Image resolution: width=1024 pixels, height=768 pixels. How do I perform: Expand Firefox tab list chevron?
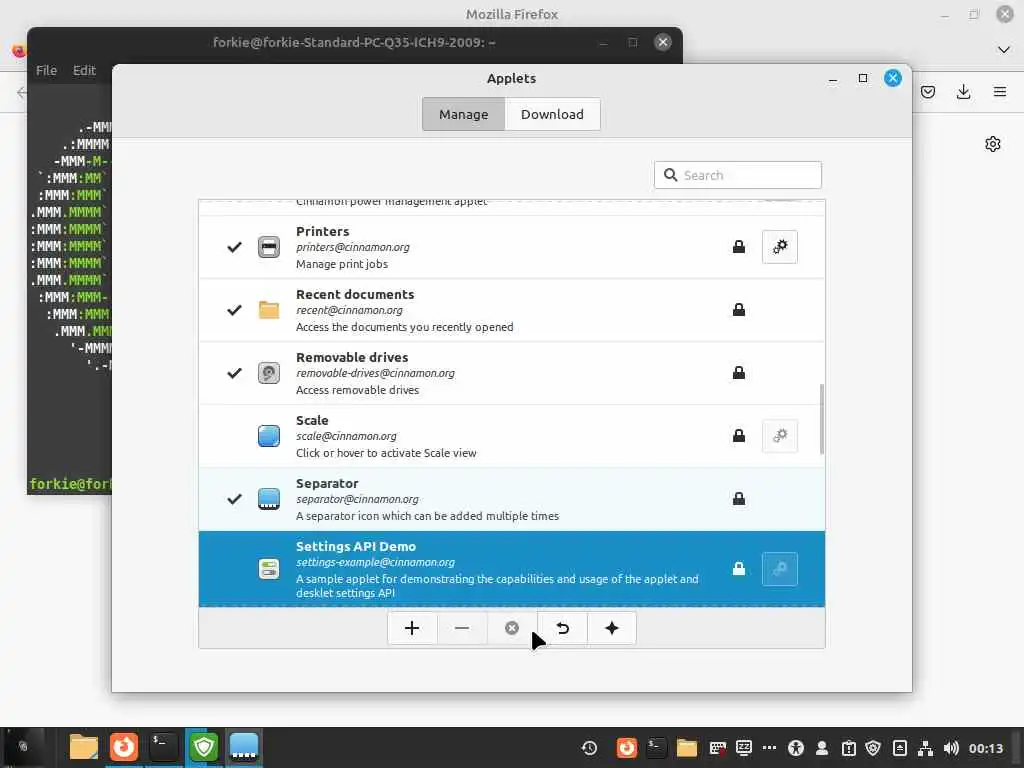pos(1004,50)
